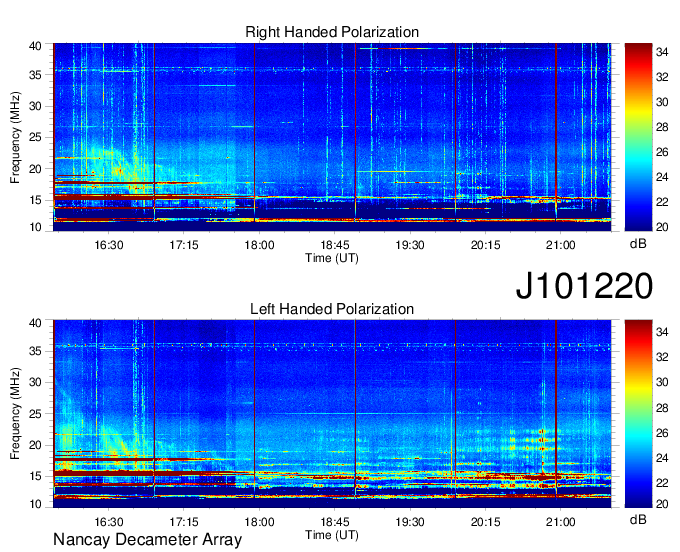Click the 22 dB label on Right Handed colorbar
This screenshot has width=680, height=552.
pos(662,202)
